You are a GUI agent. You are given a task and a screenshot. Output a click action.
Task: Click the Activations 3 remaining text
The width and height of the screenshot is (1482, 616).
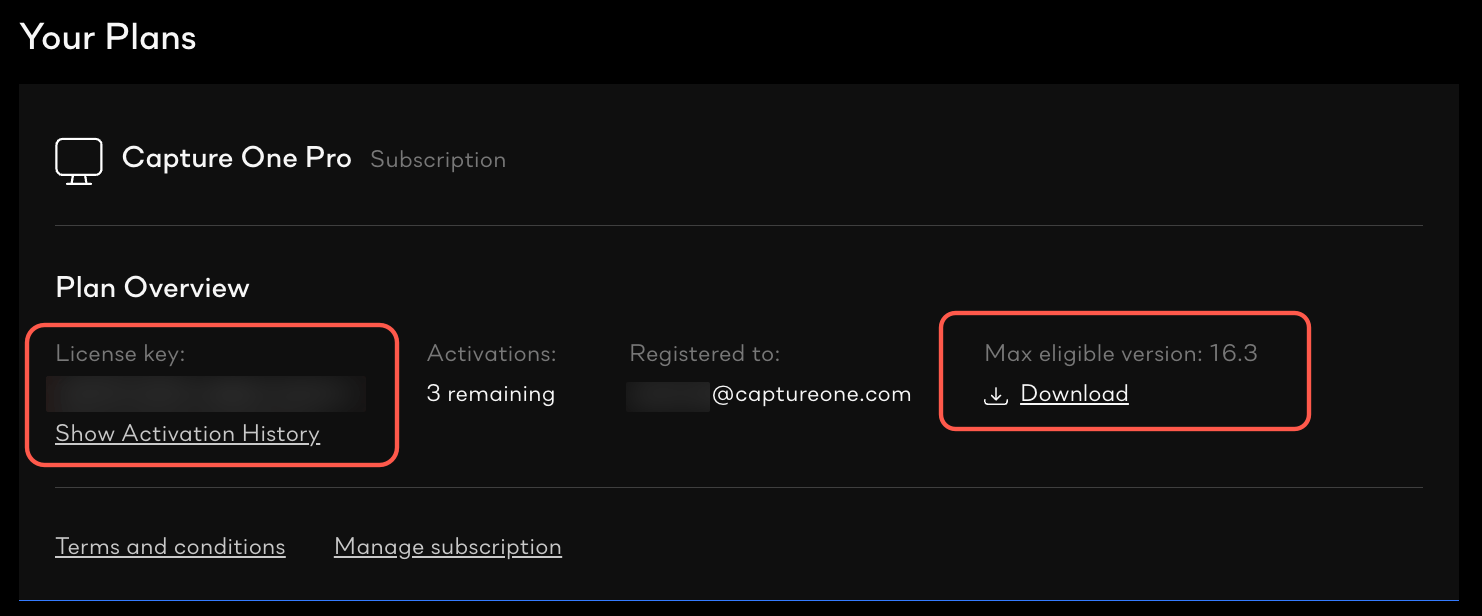tap(490, 393)
